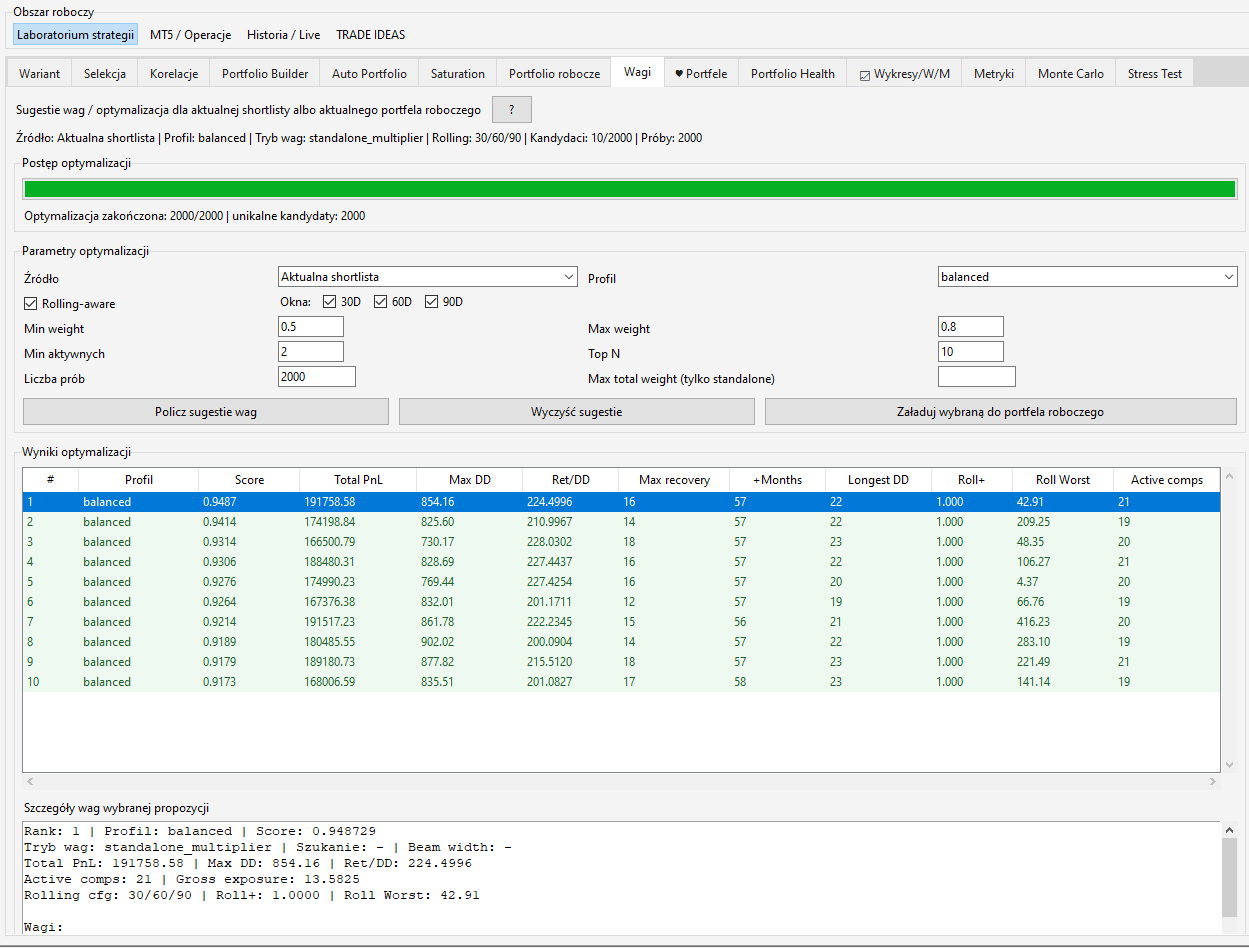This screenshot has width=1249, height=948.
Task: Open the Historia / Live workspace
Action: (x=284, y=35)
